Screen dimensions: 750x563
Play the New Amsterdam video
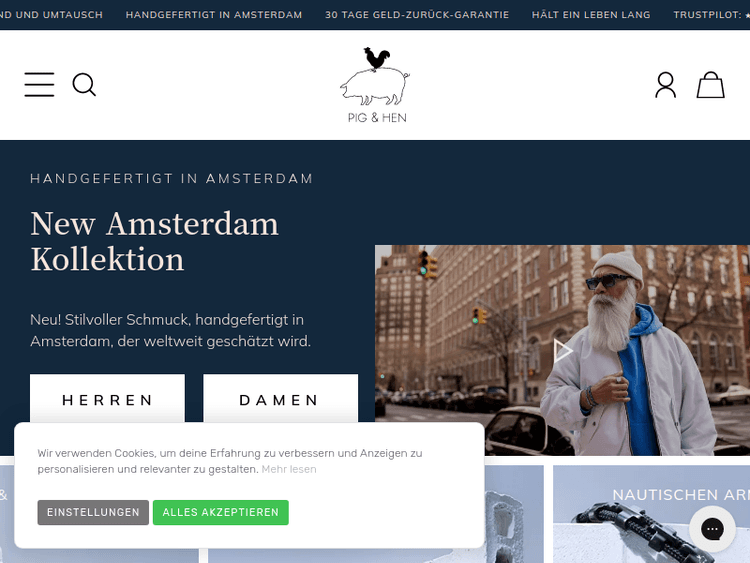tap(563, 351)
